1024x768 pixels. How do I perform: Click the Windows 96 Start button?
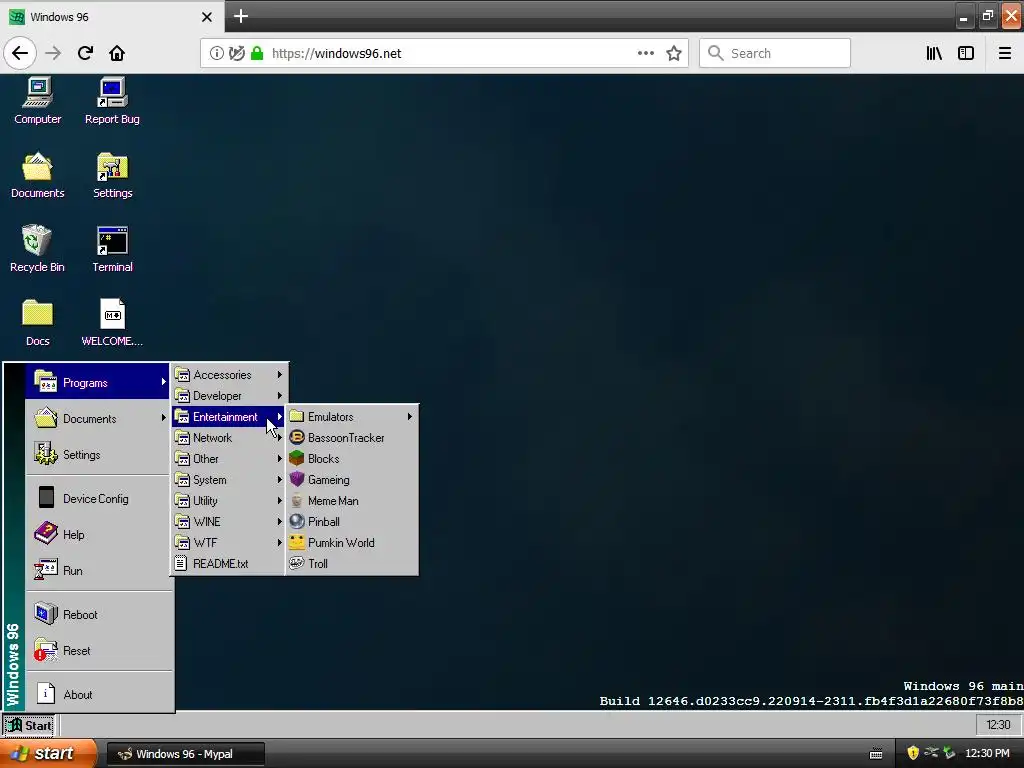coord(29,726)
